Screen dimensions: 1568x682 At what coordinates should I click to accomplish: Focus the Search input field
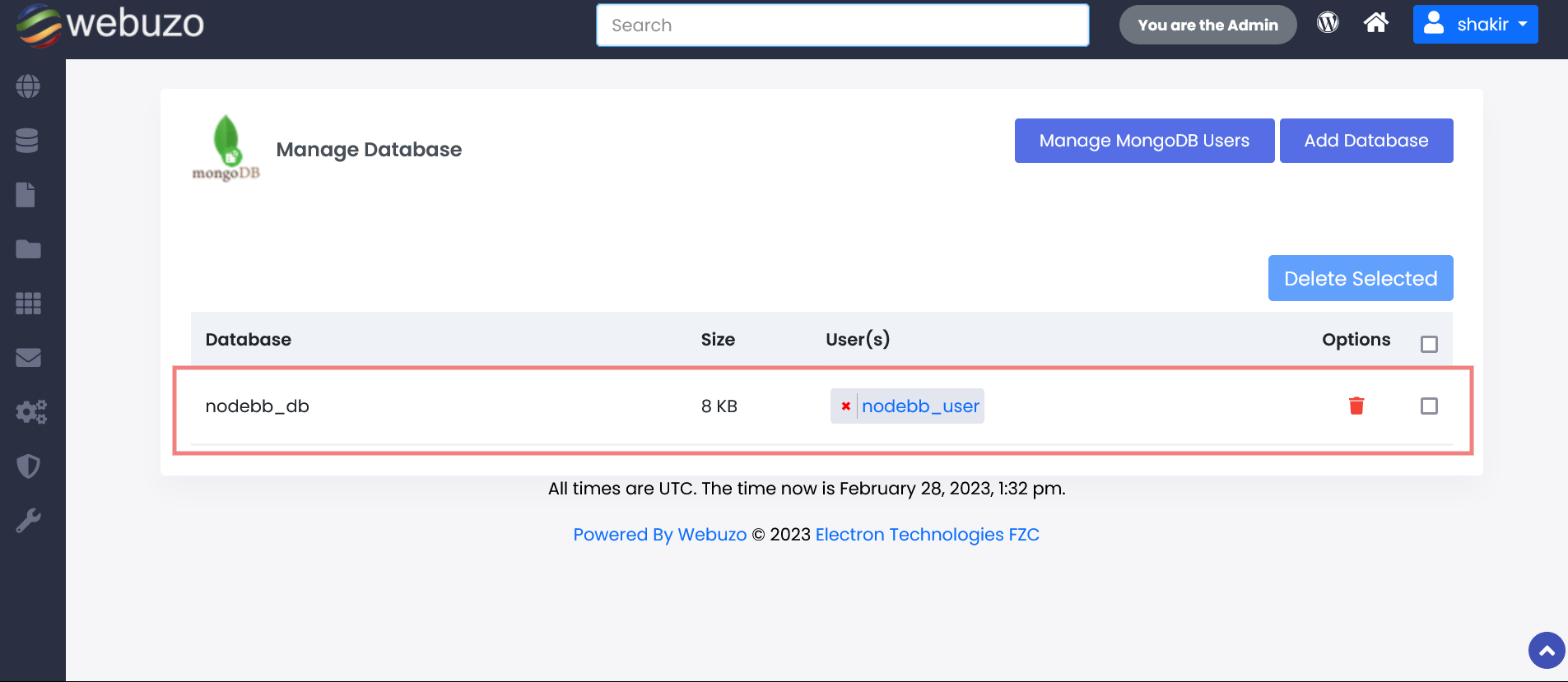click(842, 26)
